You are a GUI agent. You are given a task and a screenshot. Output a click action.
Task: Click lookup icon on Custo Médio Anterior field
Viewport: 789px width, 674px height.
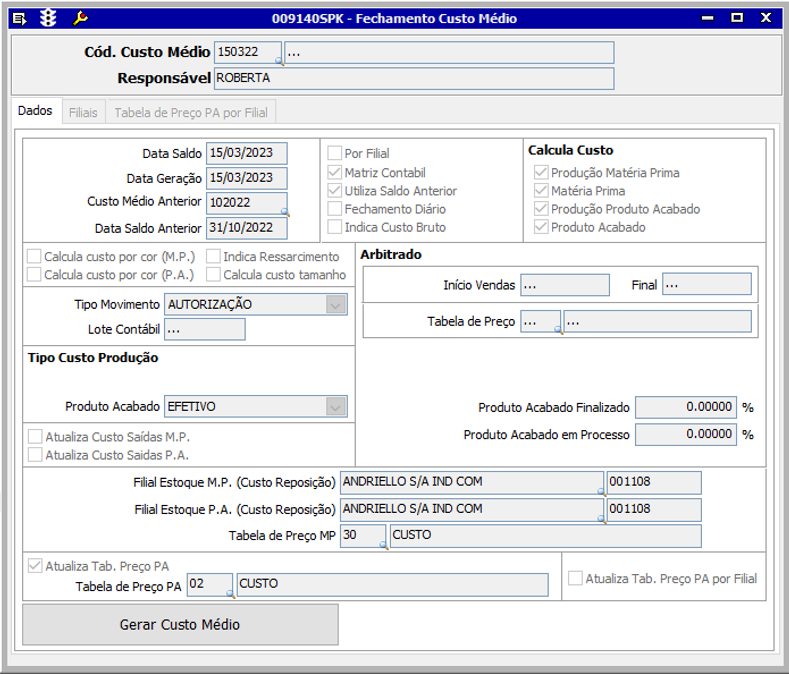coord(284,212)
